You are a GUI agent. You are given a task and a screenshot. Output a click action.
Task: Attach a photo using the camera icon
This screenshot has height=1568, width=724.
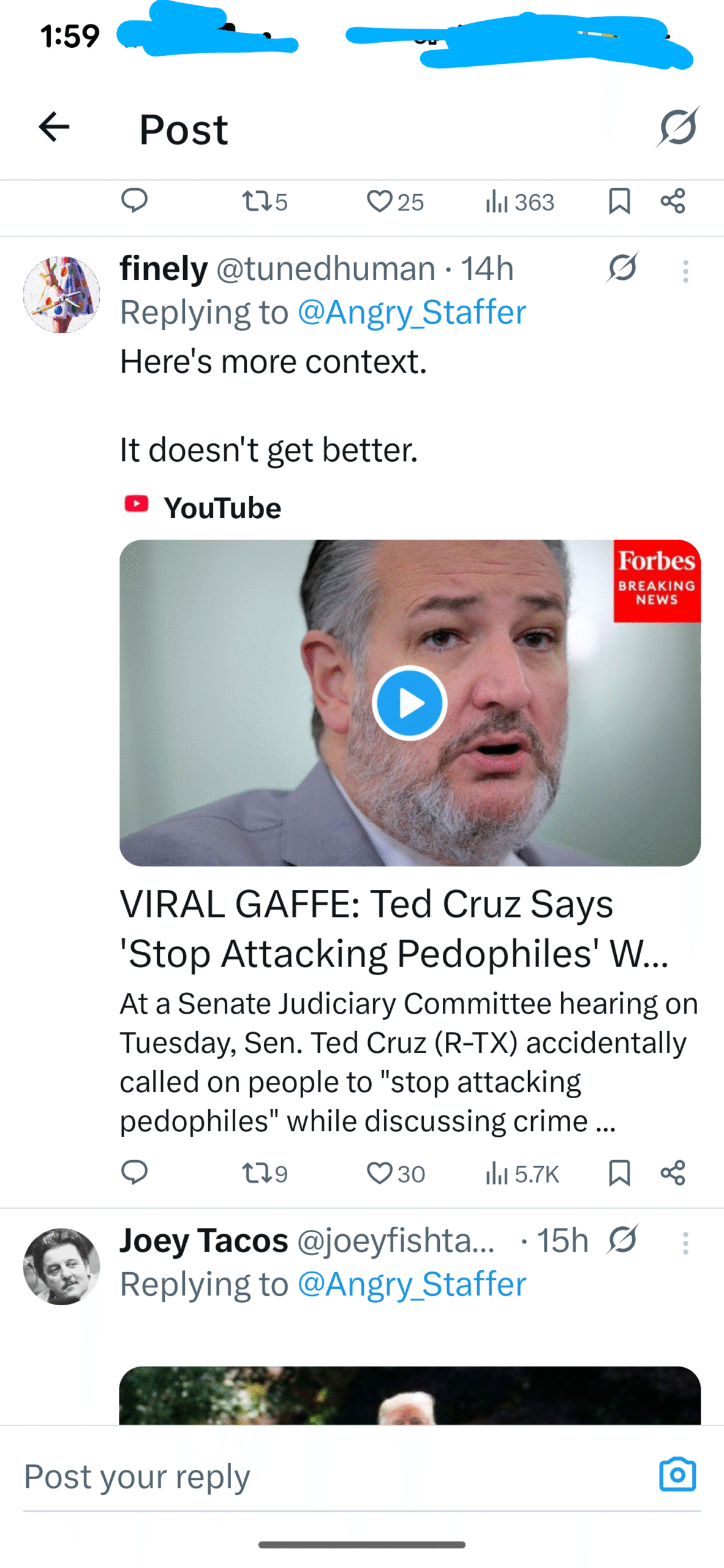tap(677, 1475)
